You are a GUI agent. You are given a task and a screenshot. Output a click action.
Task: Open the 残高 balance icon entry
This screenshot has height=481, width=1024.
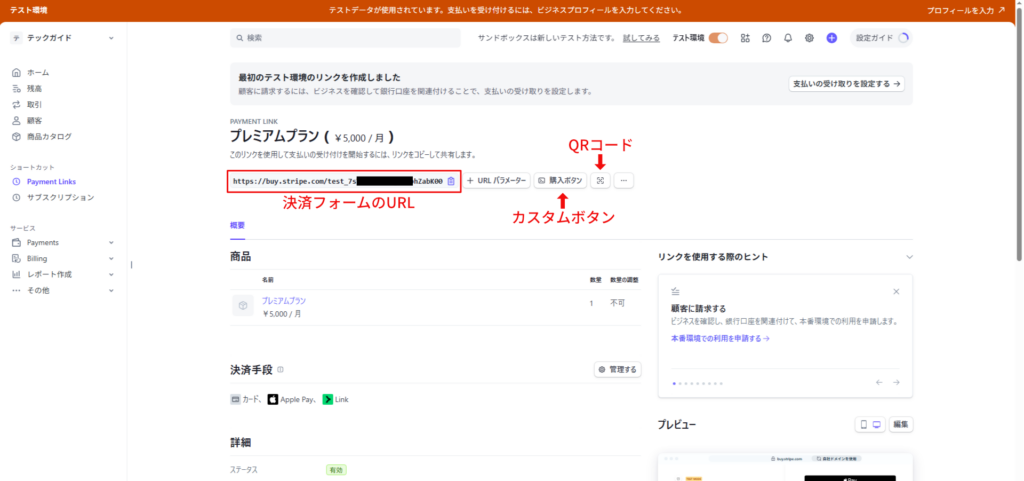(17, 88)
